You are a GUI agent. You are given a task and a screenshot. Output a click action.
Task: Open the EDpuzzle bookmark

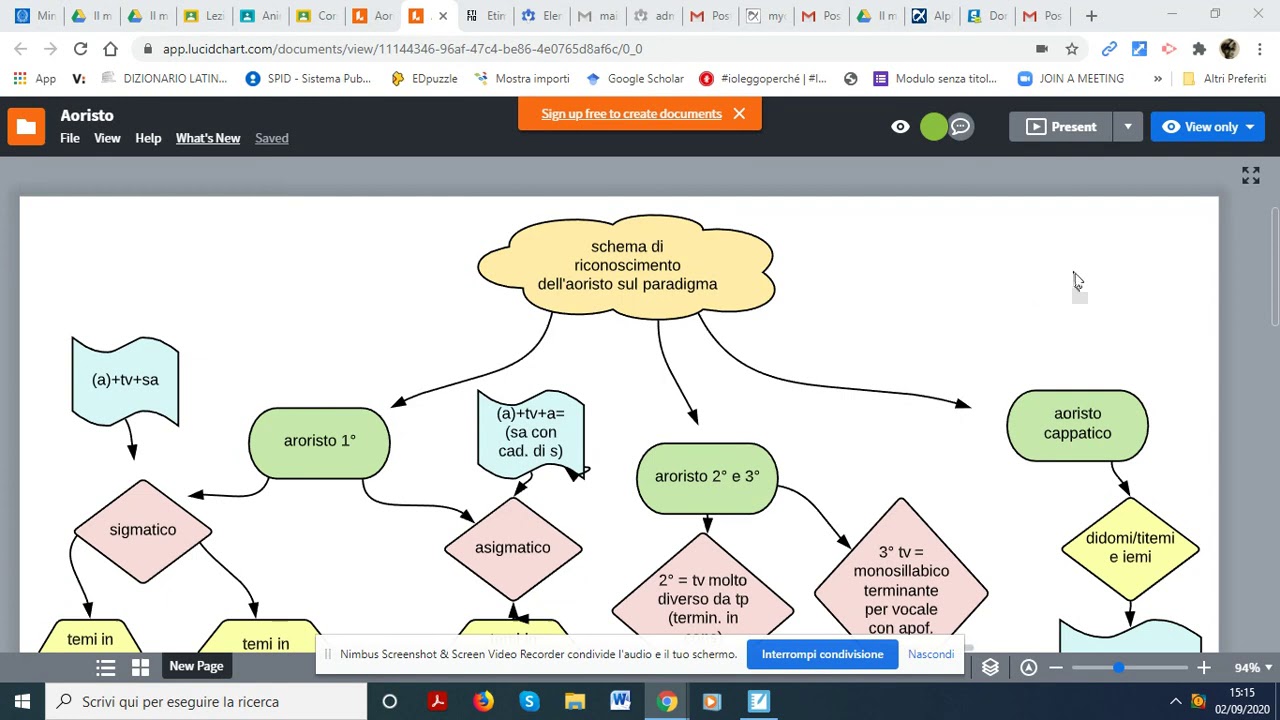[x=424, y=78]
